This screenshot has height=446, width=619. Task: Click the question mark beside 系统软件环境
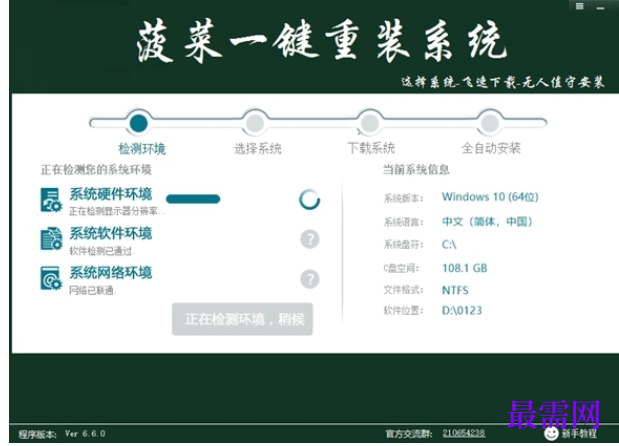310,239
